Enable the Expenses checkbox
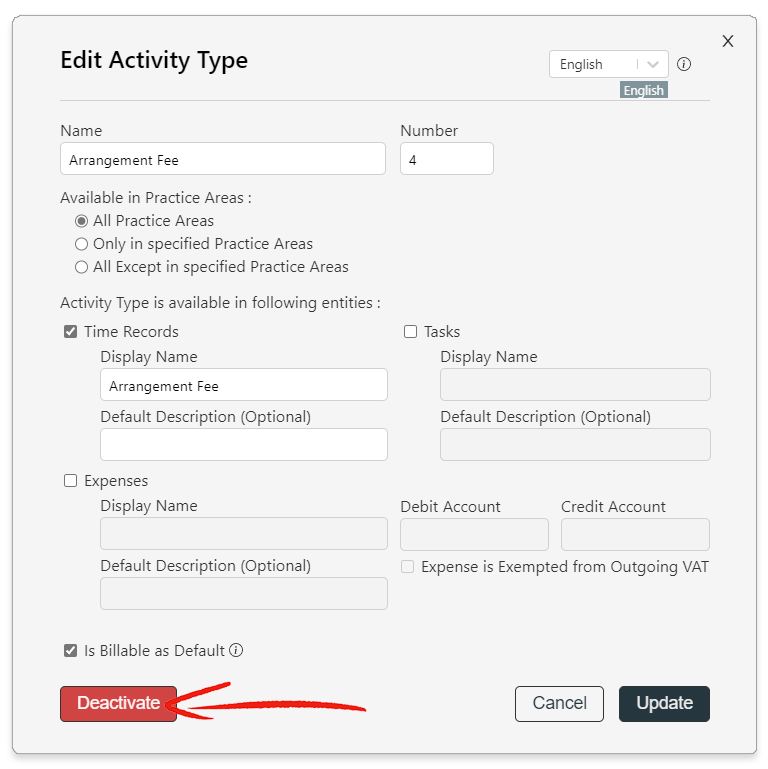 point(71,481)
